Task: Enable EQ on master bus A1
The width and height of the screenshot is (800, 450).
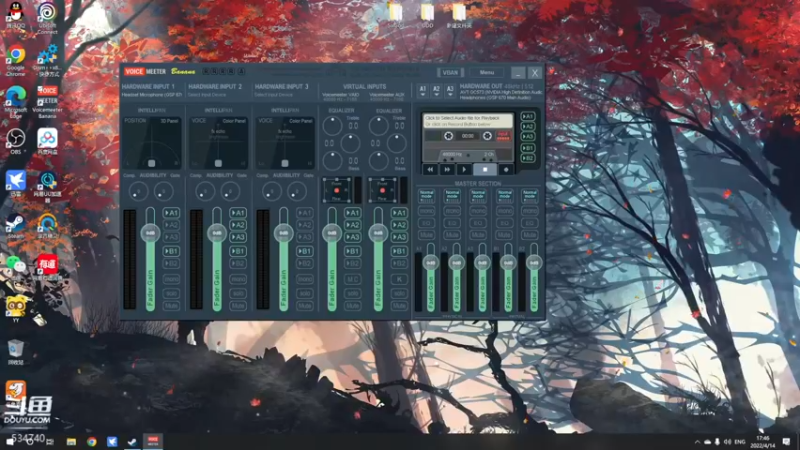Action: pos(427,223)
